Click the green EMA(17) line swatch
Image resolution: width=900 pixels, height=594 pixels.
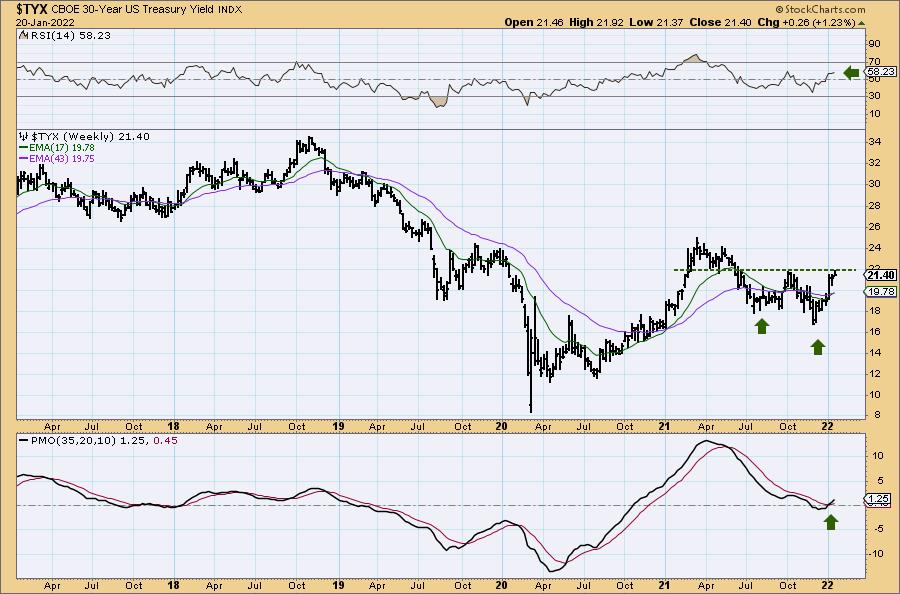click(24, 147)
